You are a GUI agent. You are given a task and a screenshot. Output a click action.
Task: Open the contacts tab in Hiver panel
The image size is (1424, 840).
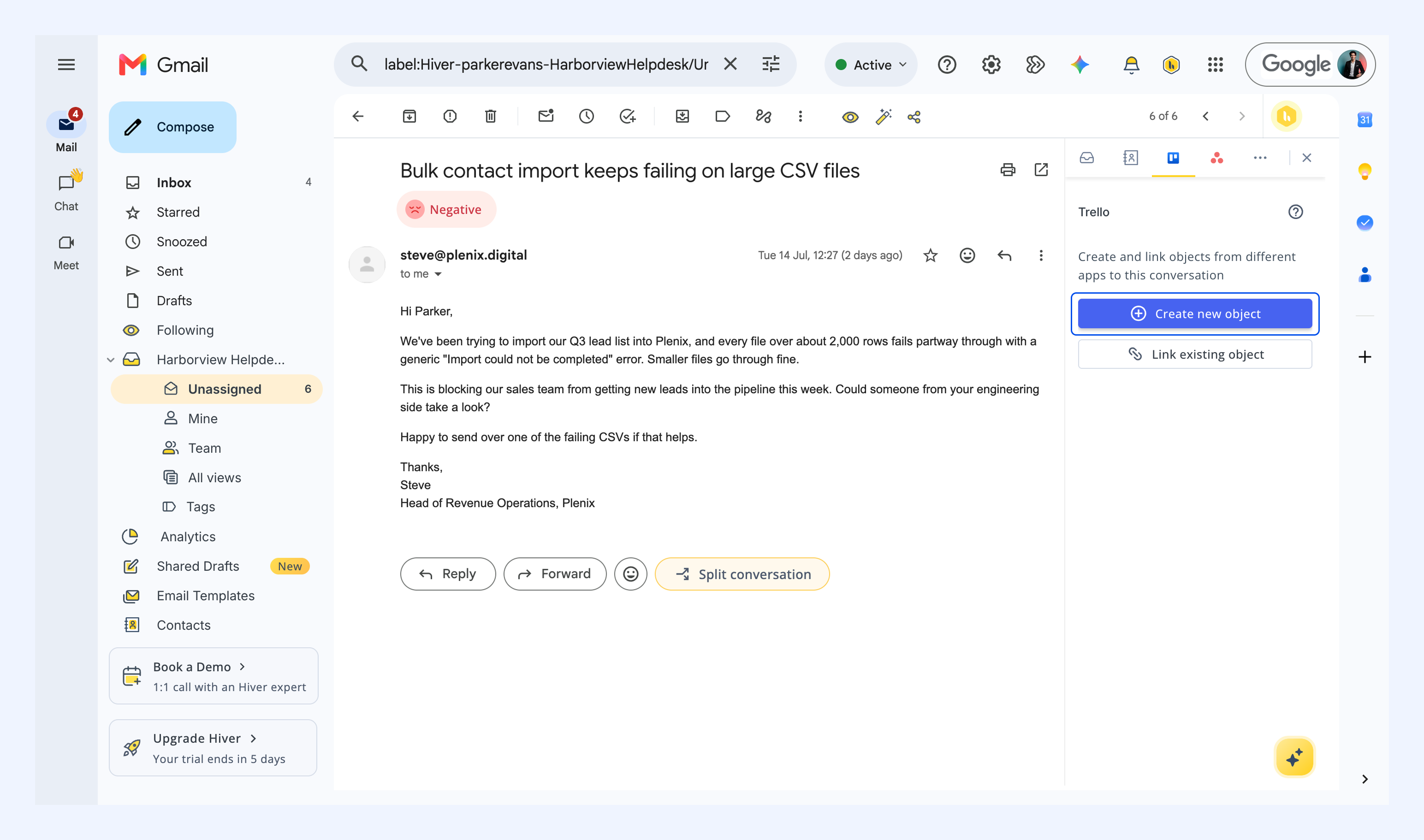coord(1130,158)
